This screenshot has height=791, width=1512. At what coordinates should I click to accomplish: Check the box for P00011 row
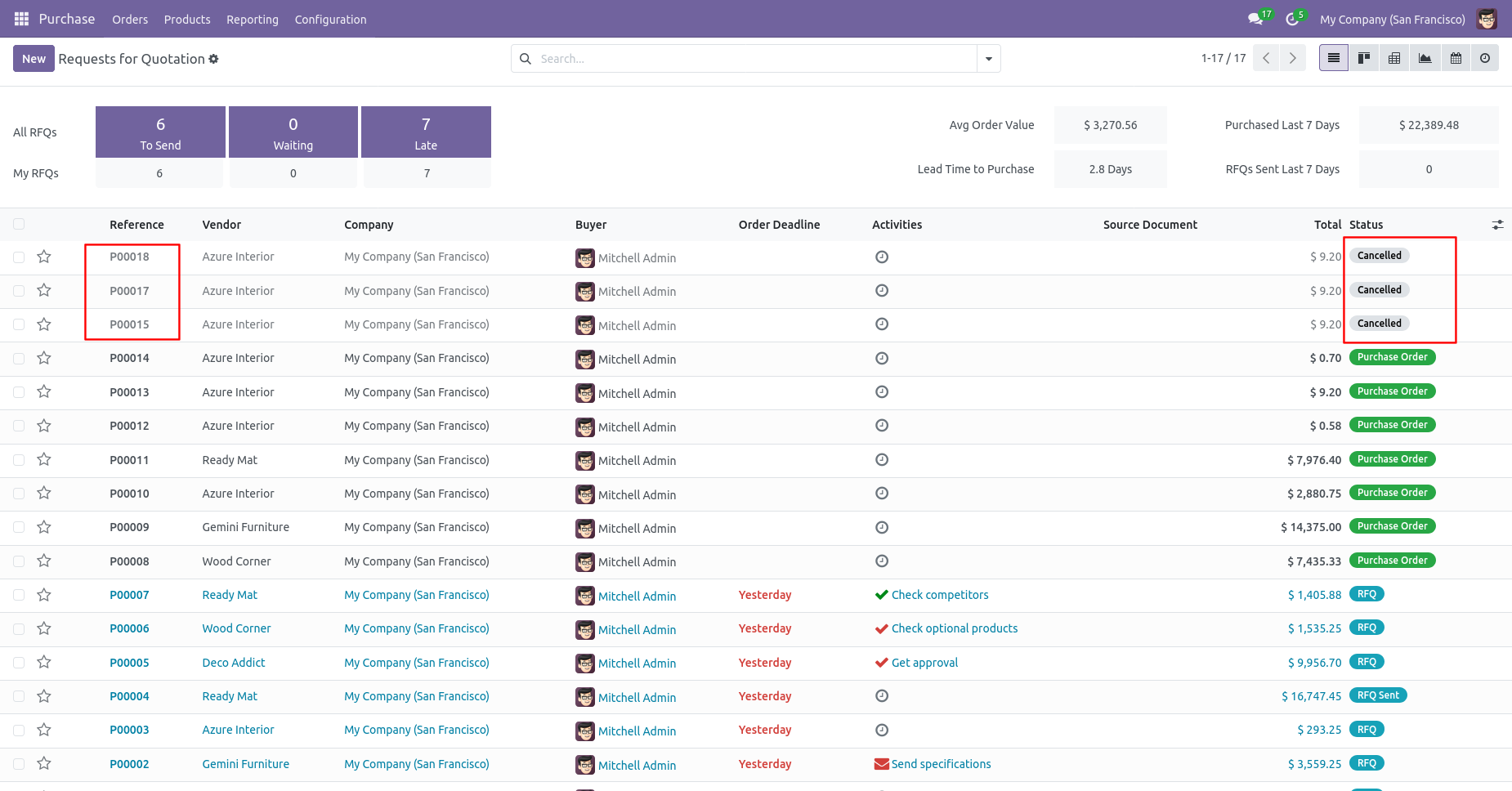click(x=19, y=460)
